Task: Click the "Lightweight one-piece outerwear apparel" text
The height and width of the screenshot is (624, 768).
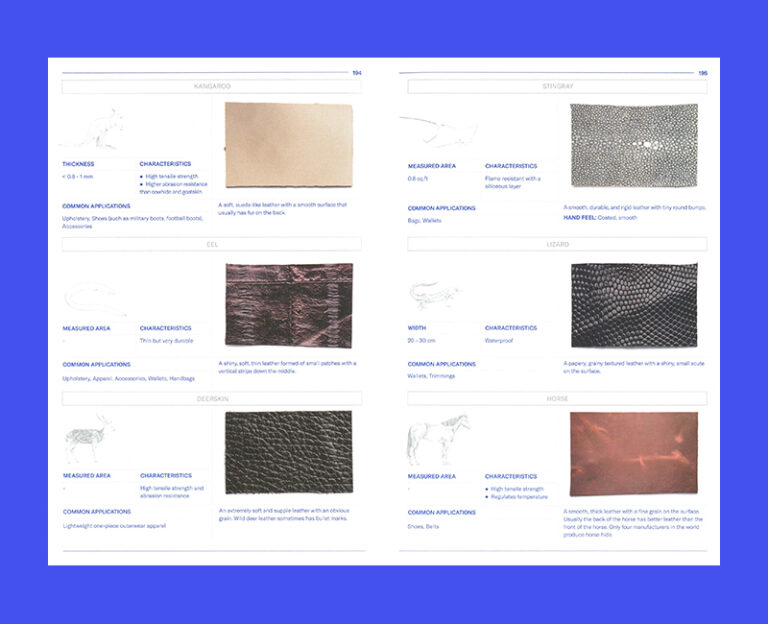Action: (114, 526)
